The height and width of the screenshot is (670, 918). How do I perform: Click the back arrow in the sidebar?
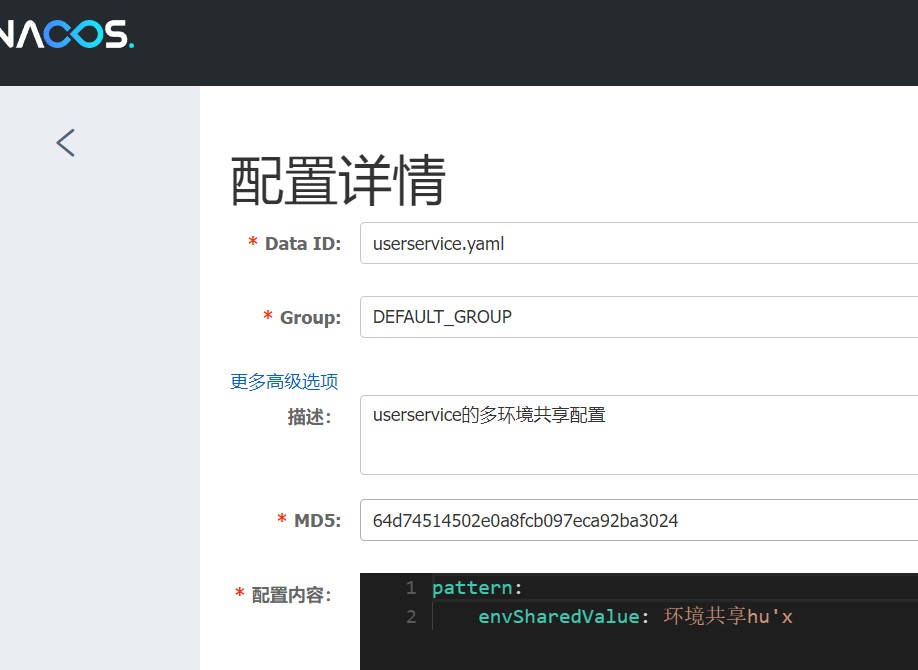coord(66,143)
